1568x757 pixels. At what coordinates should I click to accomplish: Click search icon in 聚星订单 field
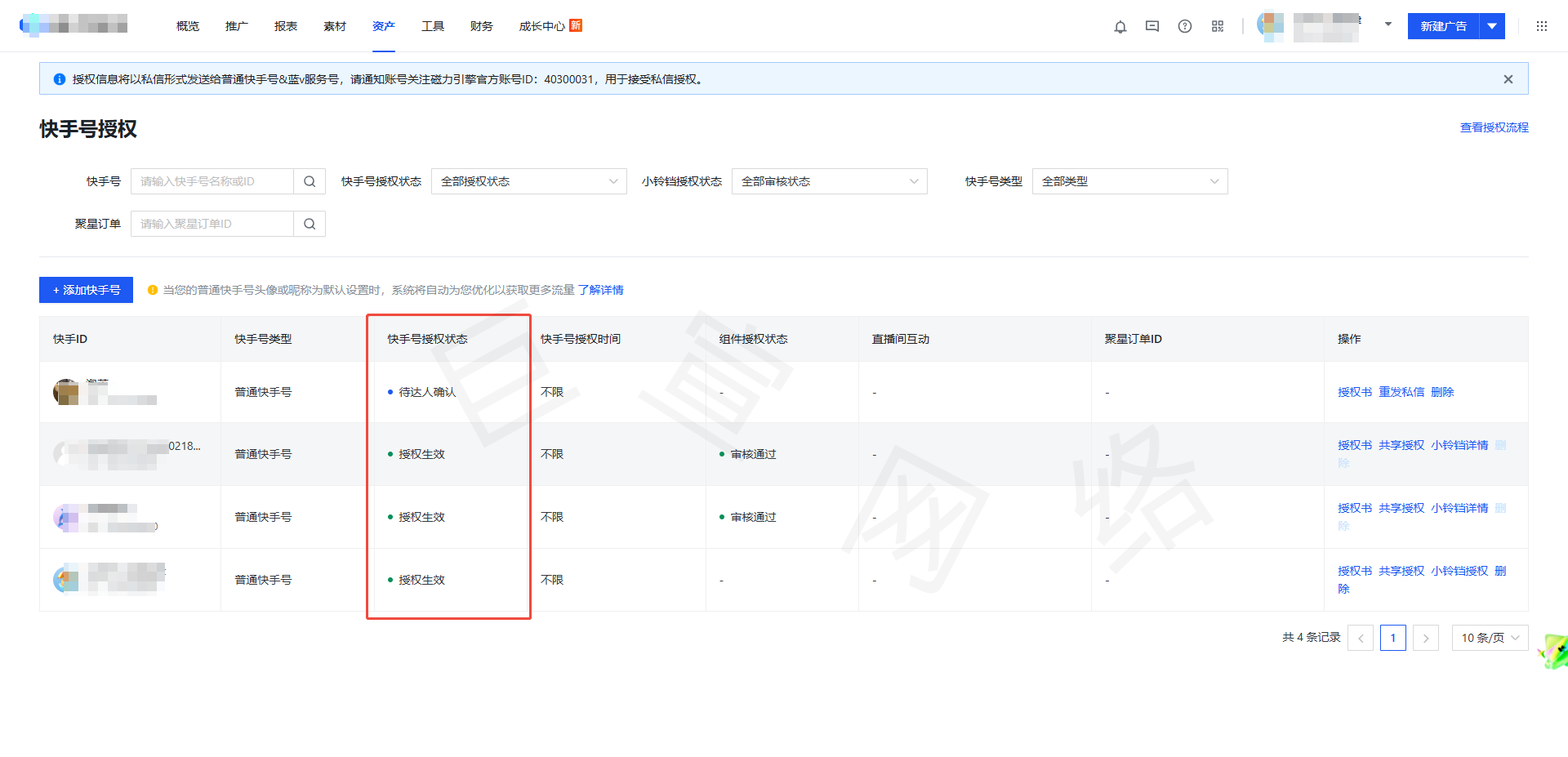(310, 224)
